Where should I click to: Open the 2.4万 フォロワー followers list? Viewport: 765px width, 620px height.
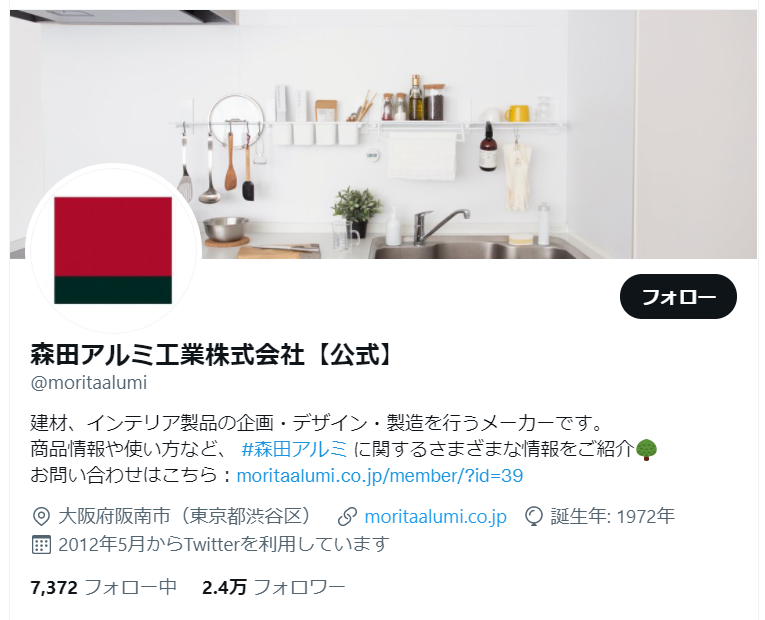(274, 587)
